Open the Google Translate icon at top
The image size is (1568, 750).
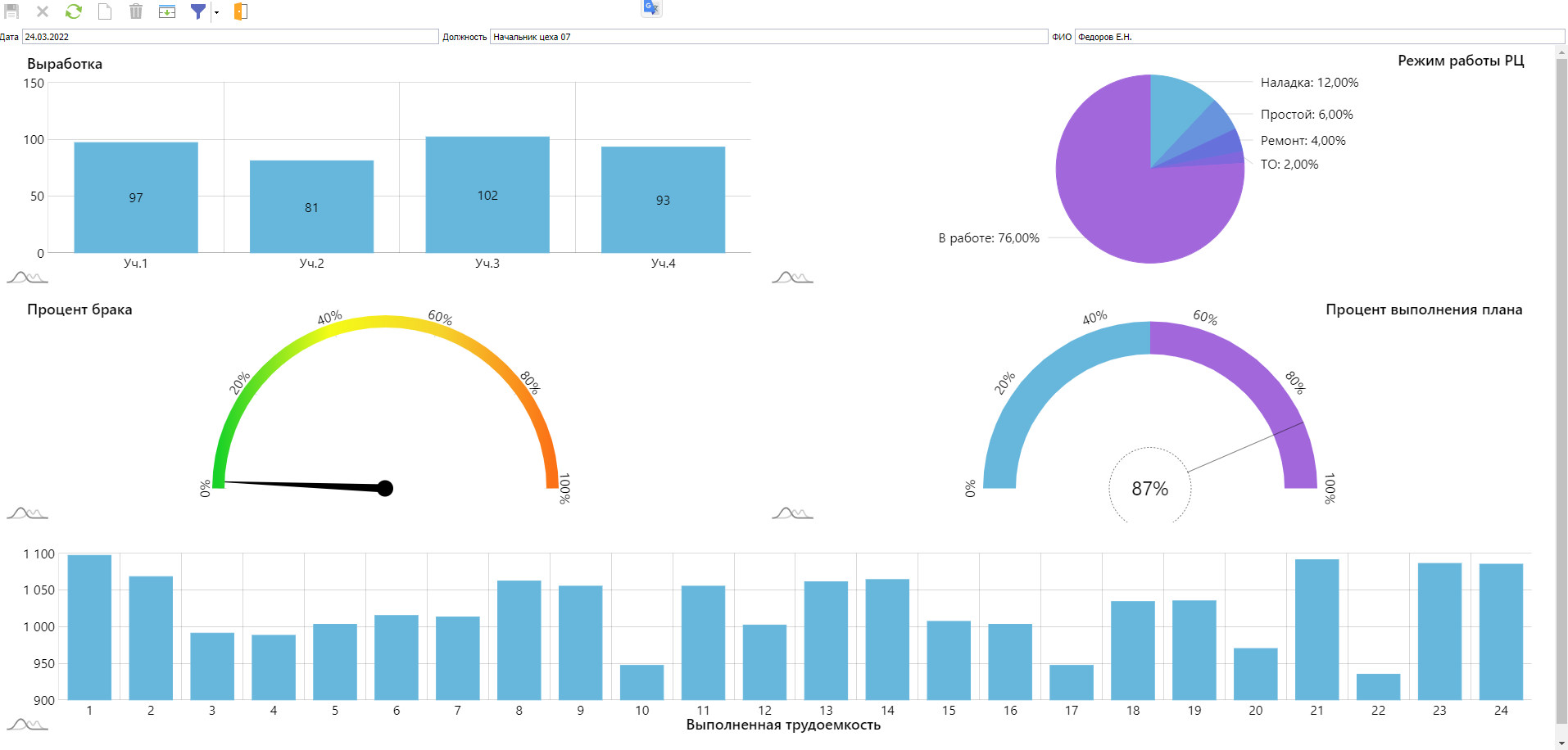(x=651, y=7)
